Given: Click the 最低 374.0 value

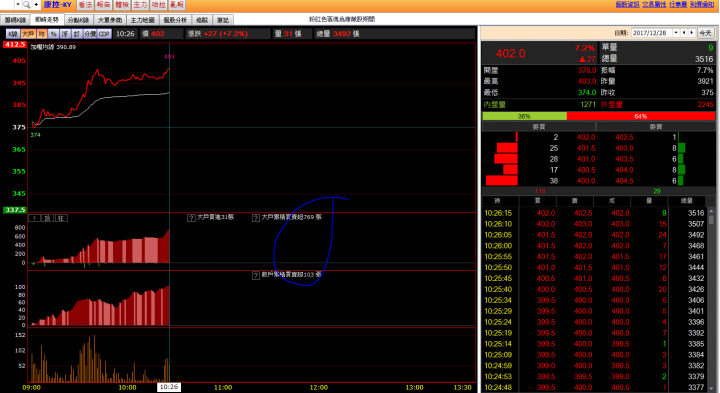Looking at the screenshot, I should click(587, 92).
